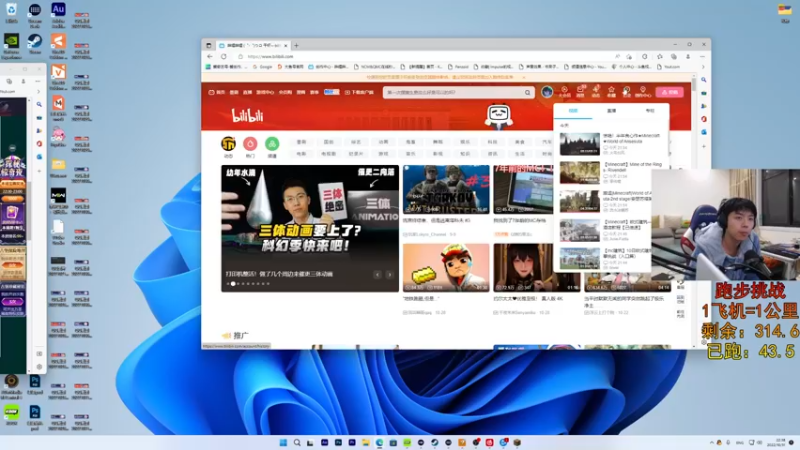
Task: Open a new tab with plus button
Action: coord(296,45)
